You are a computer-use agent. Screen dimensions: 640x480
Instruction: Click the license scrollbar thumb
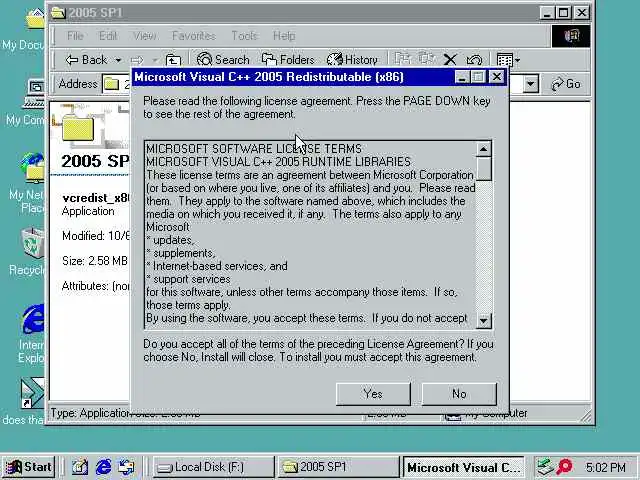[484, 169]
